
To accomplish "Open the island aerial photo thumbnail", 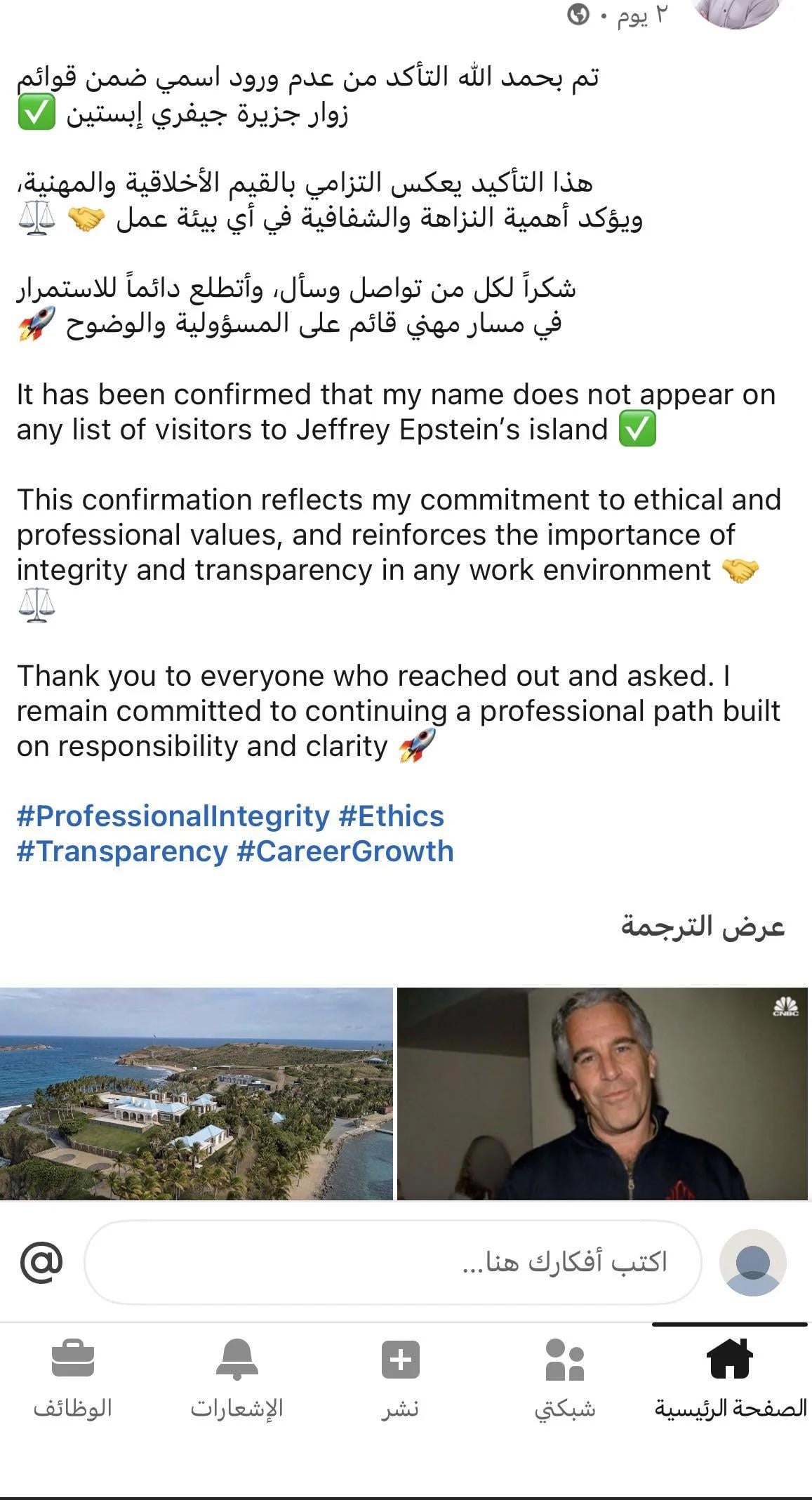I will [x=197, y=1094].
